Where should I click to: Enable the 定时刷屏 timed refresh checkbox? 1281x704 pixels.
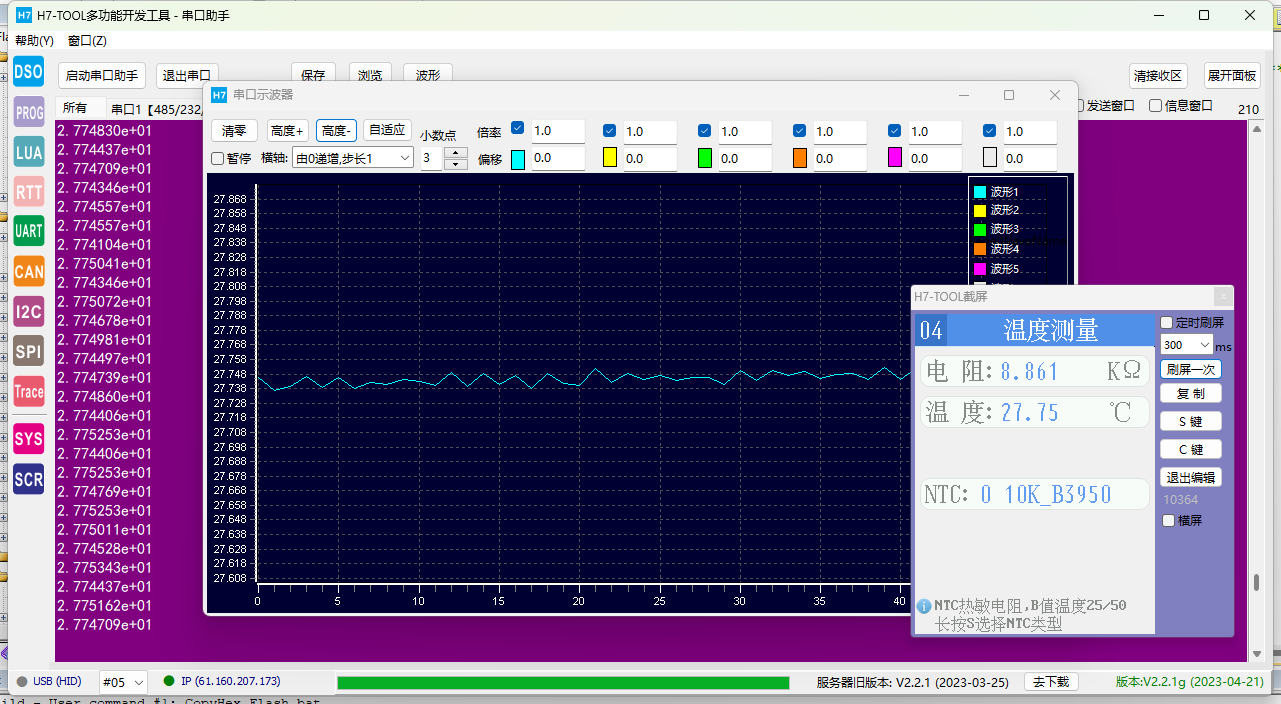click(1166, 323)
